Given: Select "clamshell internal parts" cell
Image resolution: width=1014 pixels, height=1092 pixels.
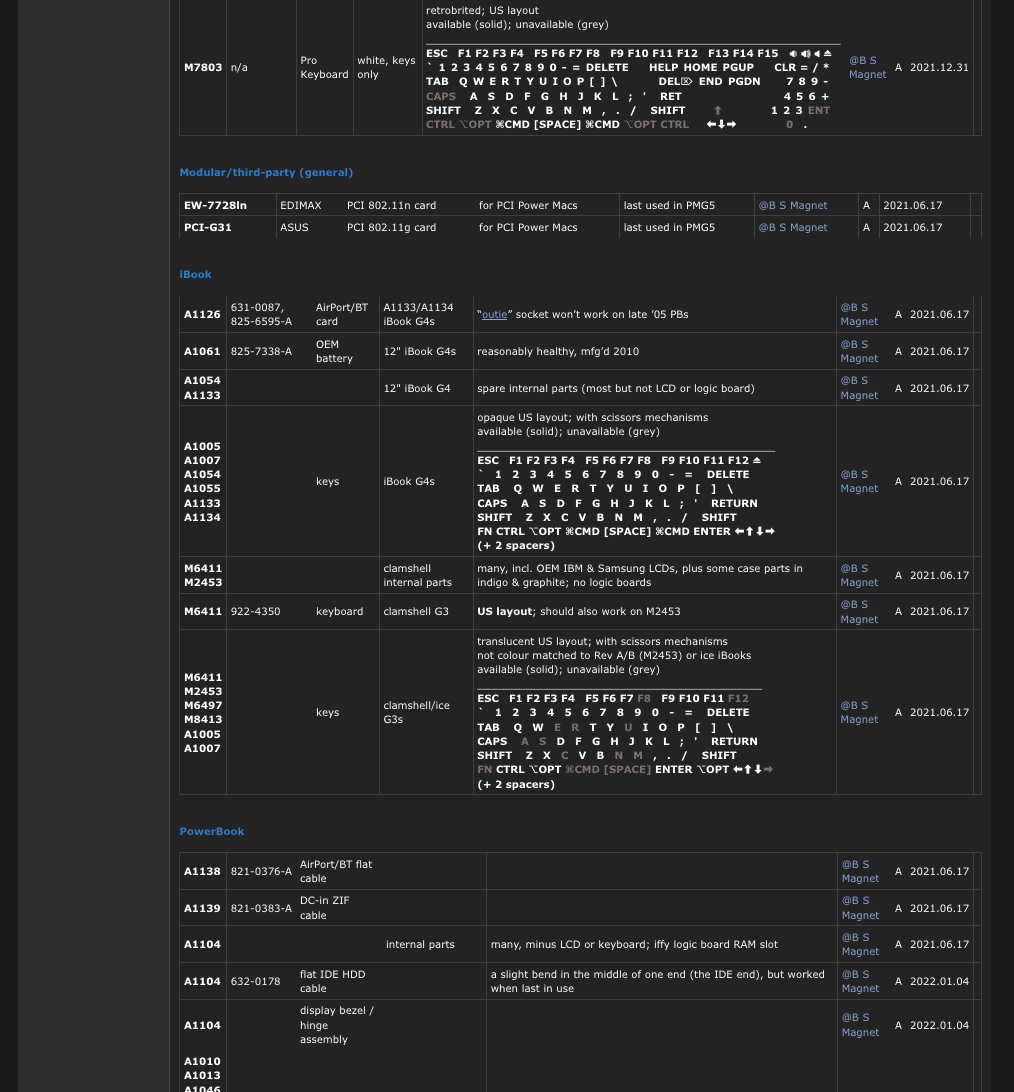Looking at the screenshot, I should tap(417, 576).
